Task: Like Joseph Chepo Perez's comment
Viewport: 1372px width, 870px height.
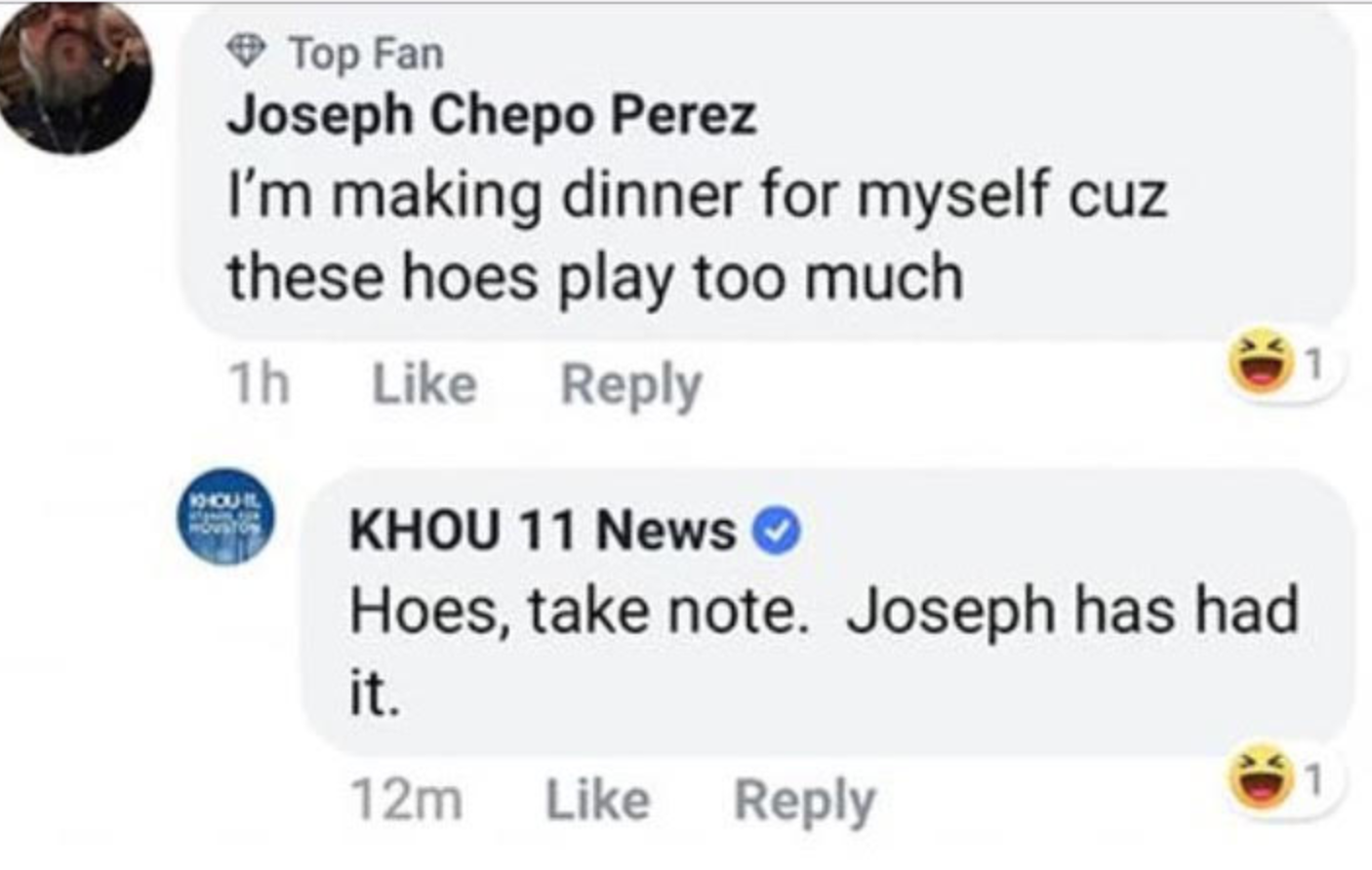Action: coord(424,383)
